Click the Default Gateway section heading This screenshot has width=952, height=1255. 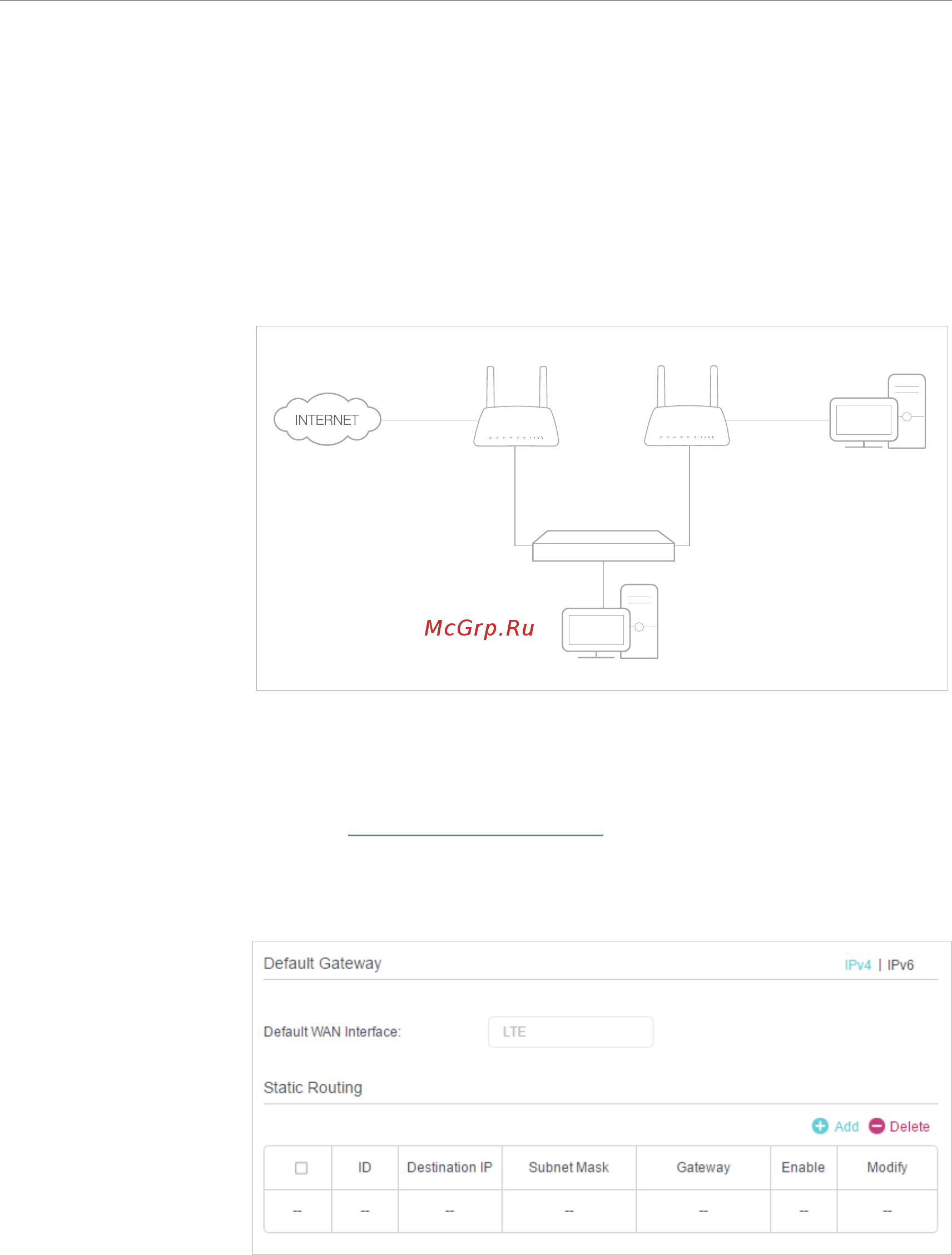[x=323, y=964]
